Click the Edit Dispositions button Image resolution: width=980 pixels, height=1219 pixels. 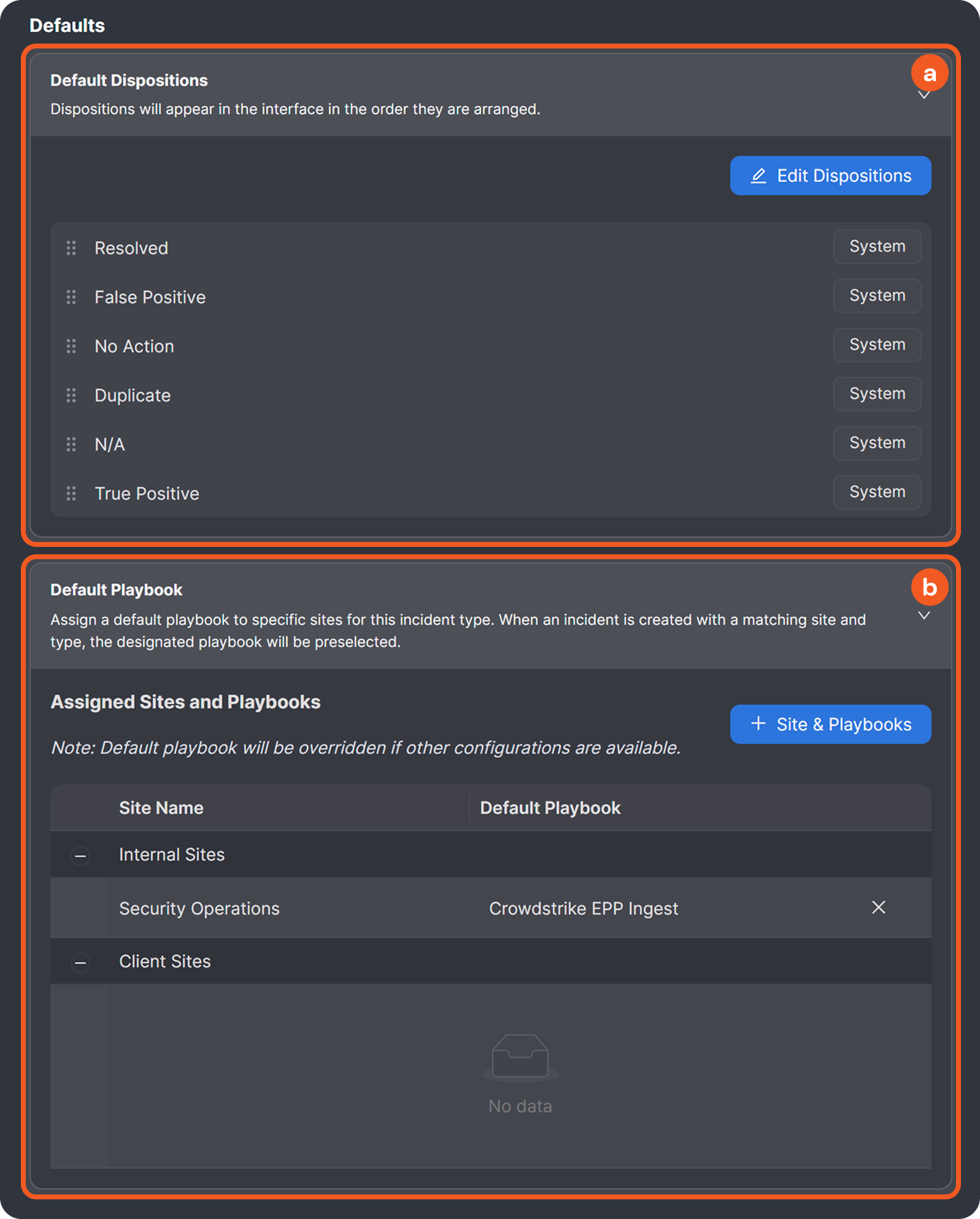830,176
